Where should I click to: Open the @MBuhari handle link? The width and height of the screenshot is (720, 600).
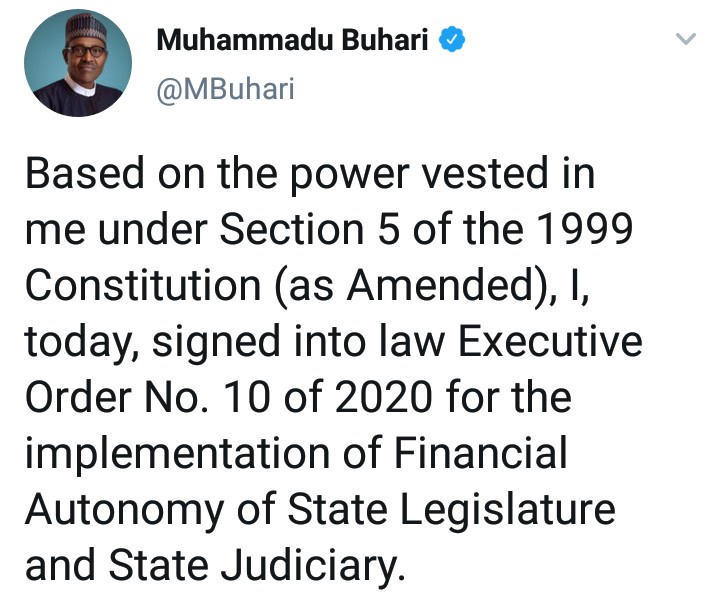225,90
